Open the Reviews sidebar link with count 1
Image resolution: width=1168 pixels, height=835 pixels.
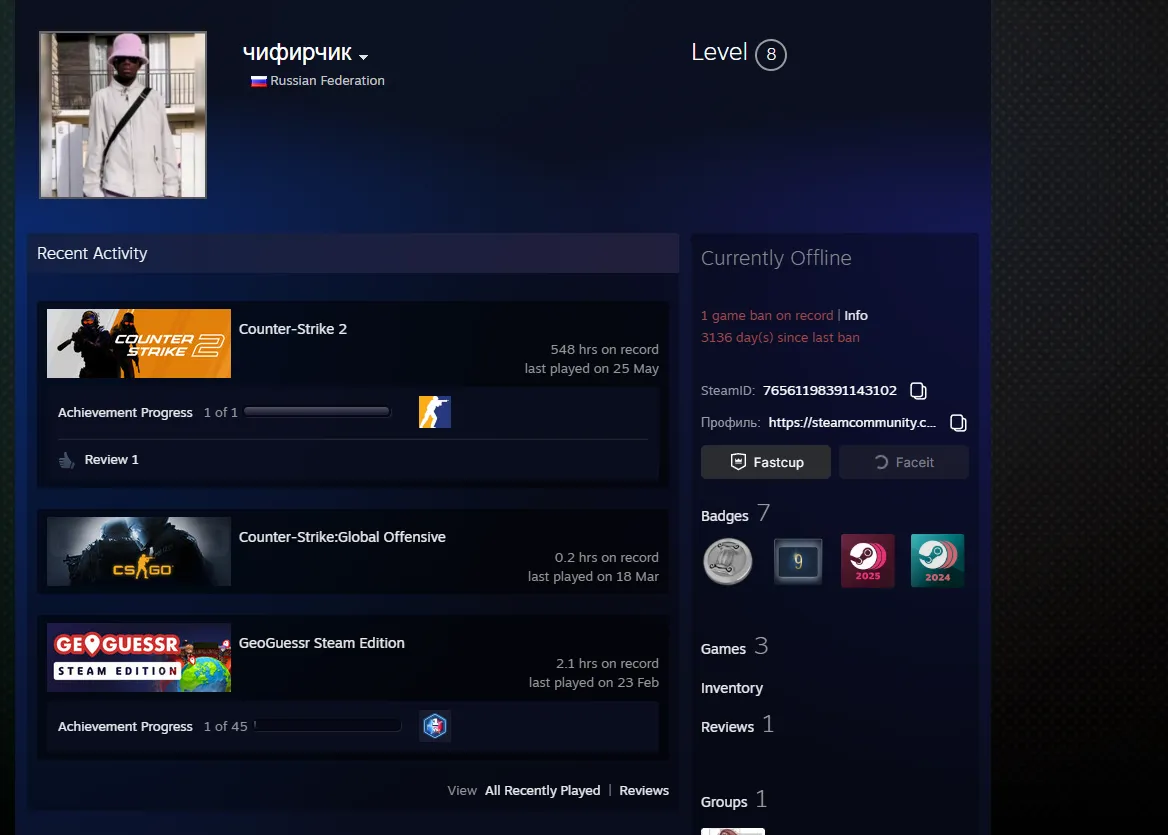[727, 727]
